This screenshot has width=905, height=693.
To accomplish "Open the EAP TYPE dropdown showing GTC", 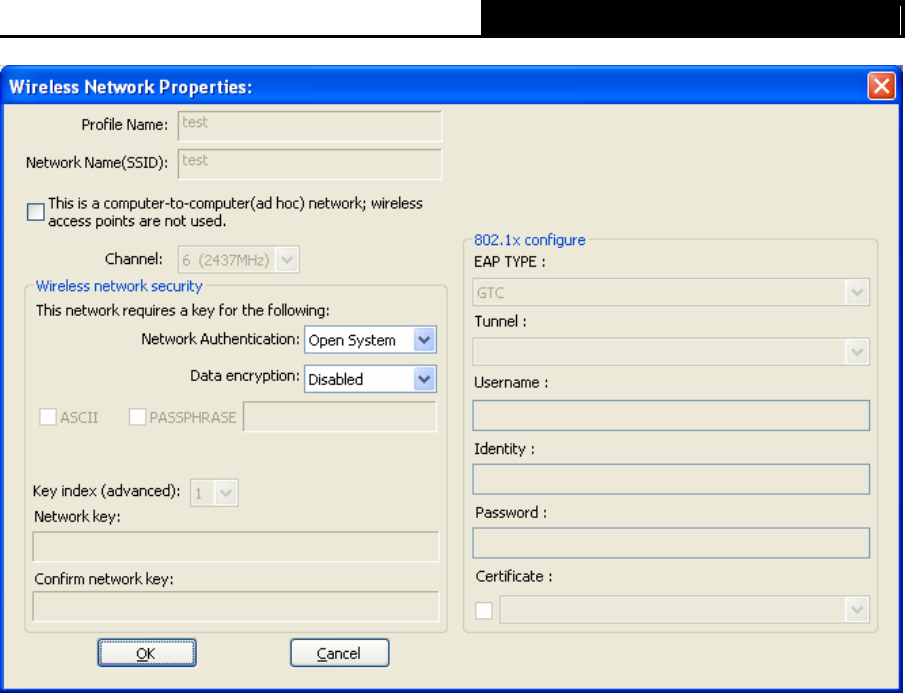I will click(x=671, y=292).
